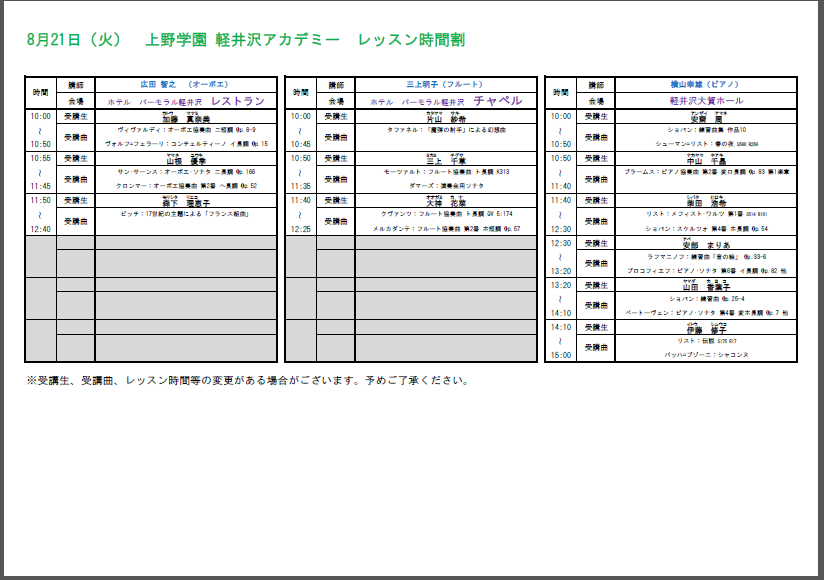Select the line starting "クロンマー：オーボエ協奏曲"

tap(187, 185)
